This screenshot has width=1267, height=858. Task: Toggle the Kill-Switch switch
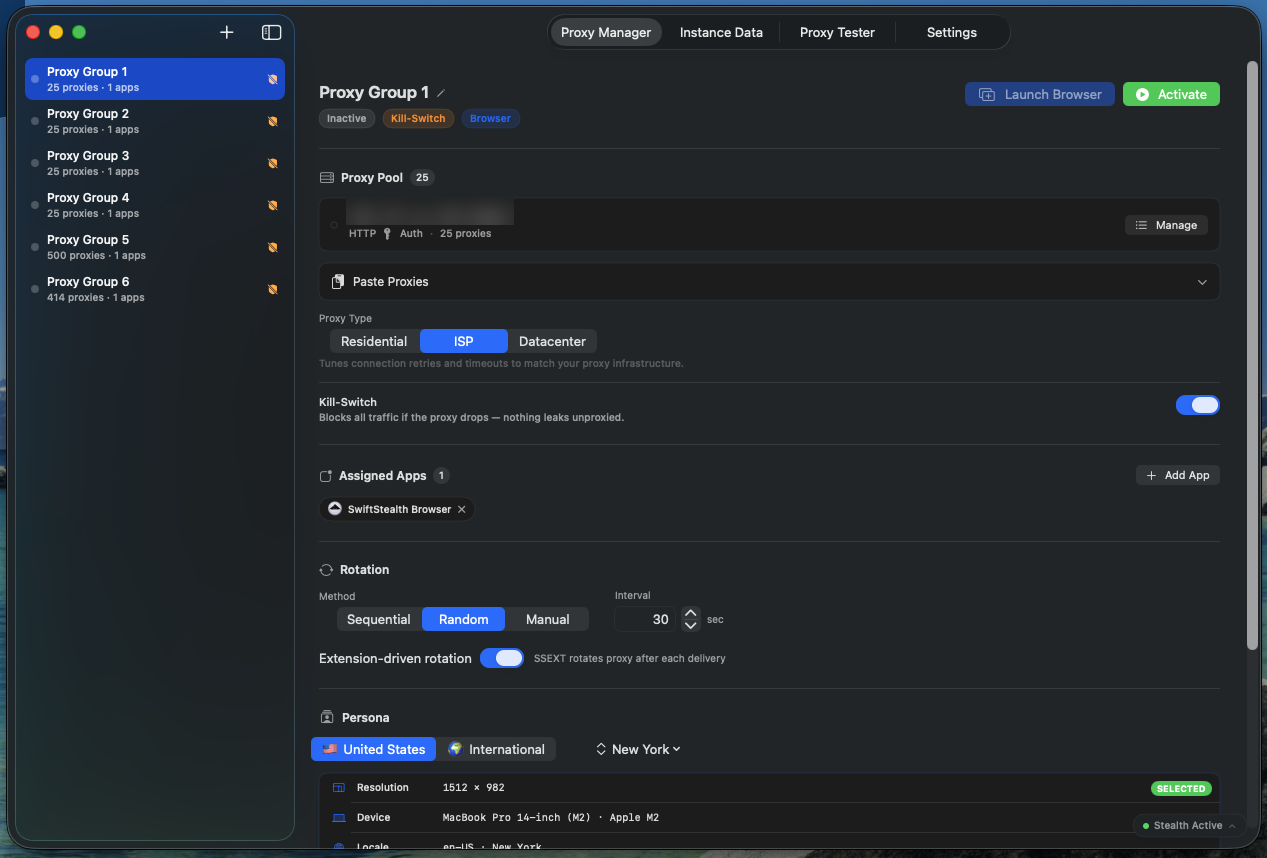coord(1198,405)
